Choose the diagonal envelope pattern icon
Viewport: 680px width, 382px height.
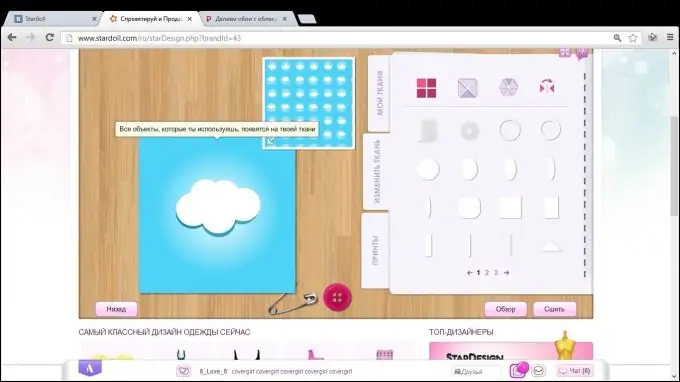tap(468, 88)
